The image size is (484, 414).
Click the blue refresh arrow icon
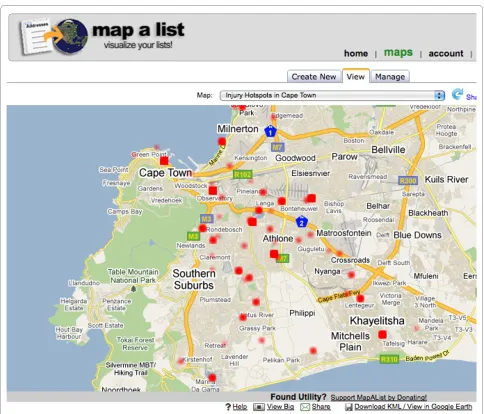point(457,94)
